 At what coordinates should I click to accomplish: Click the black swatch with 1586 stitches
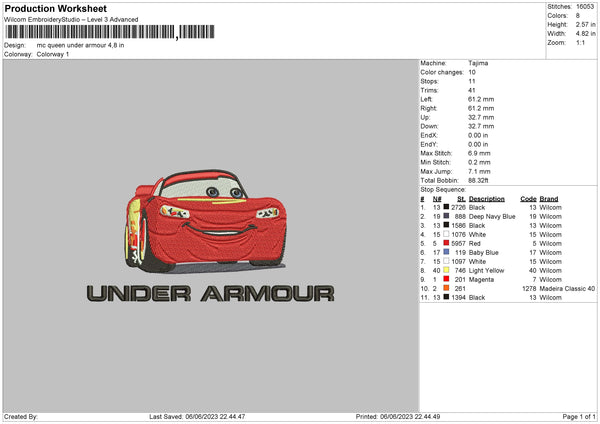coord(446,225)
